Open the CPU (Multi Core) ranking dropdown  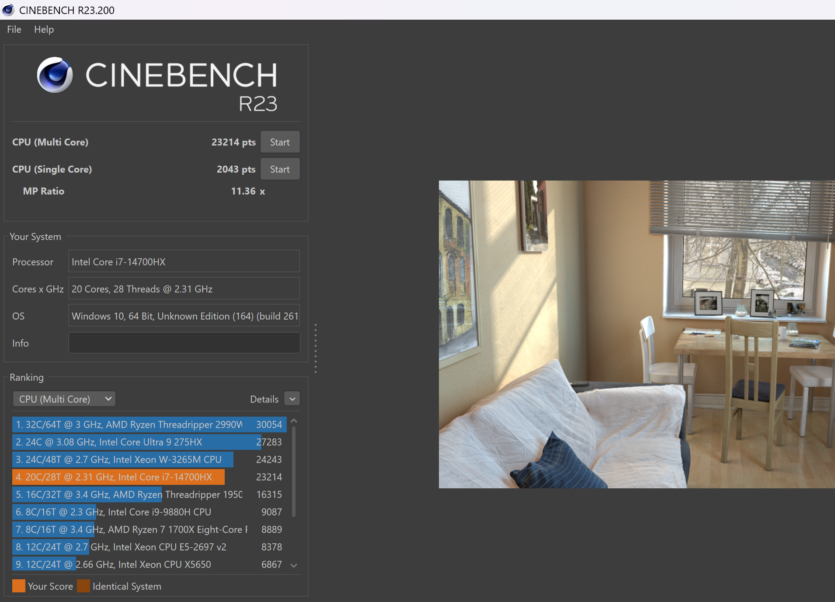pos(64,399)
